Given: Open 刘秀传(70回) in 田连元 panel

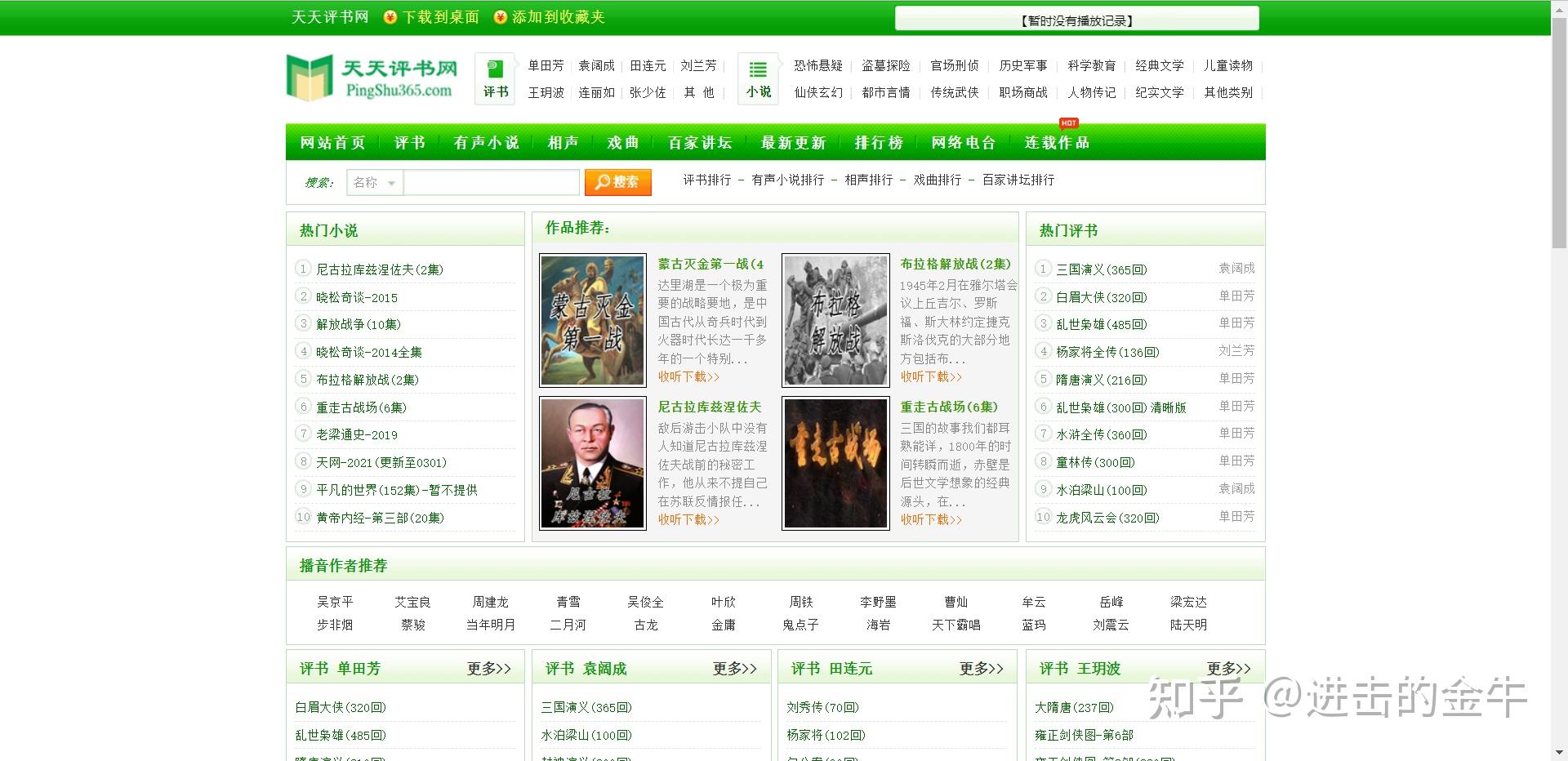Looking at the screenshot, I should coord(823,707).
